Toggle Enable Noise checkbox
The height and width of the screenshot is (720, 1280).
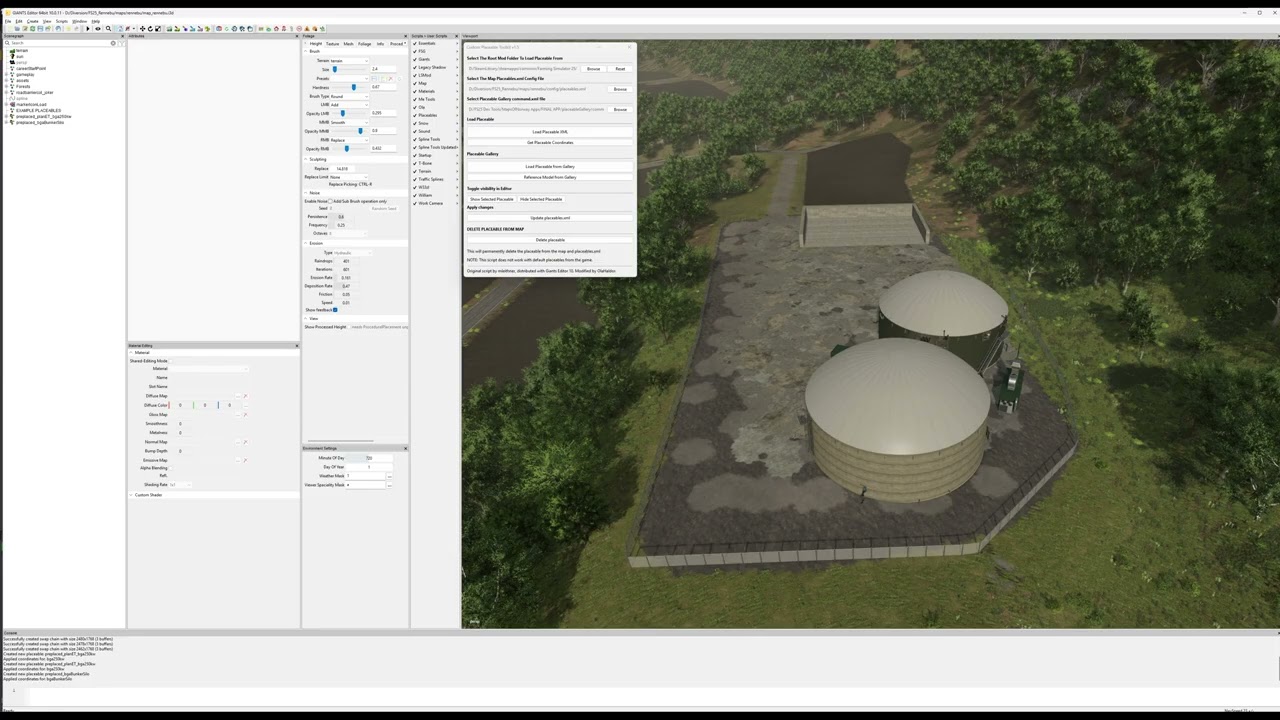(x=330, y=201)
